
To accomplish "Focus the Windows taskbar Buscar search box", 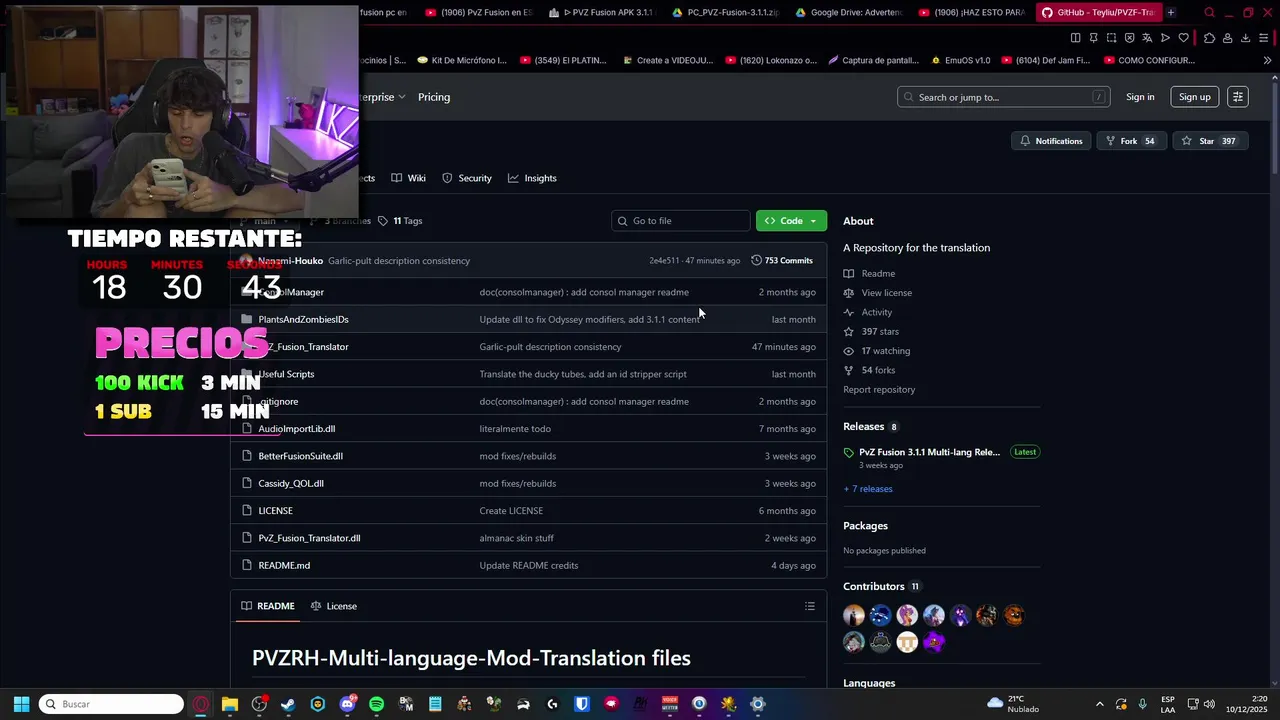I will [x=111, y=704].
